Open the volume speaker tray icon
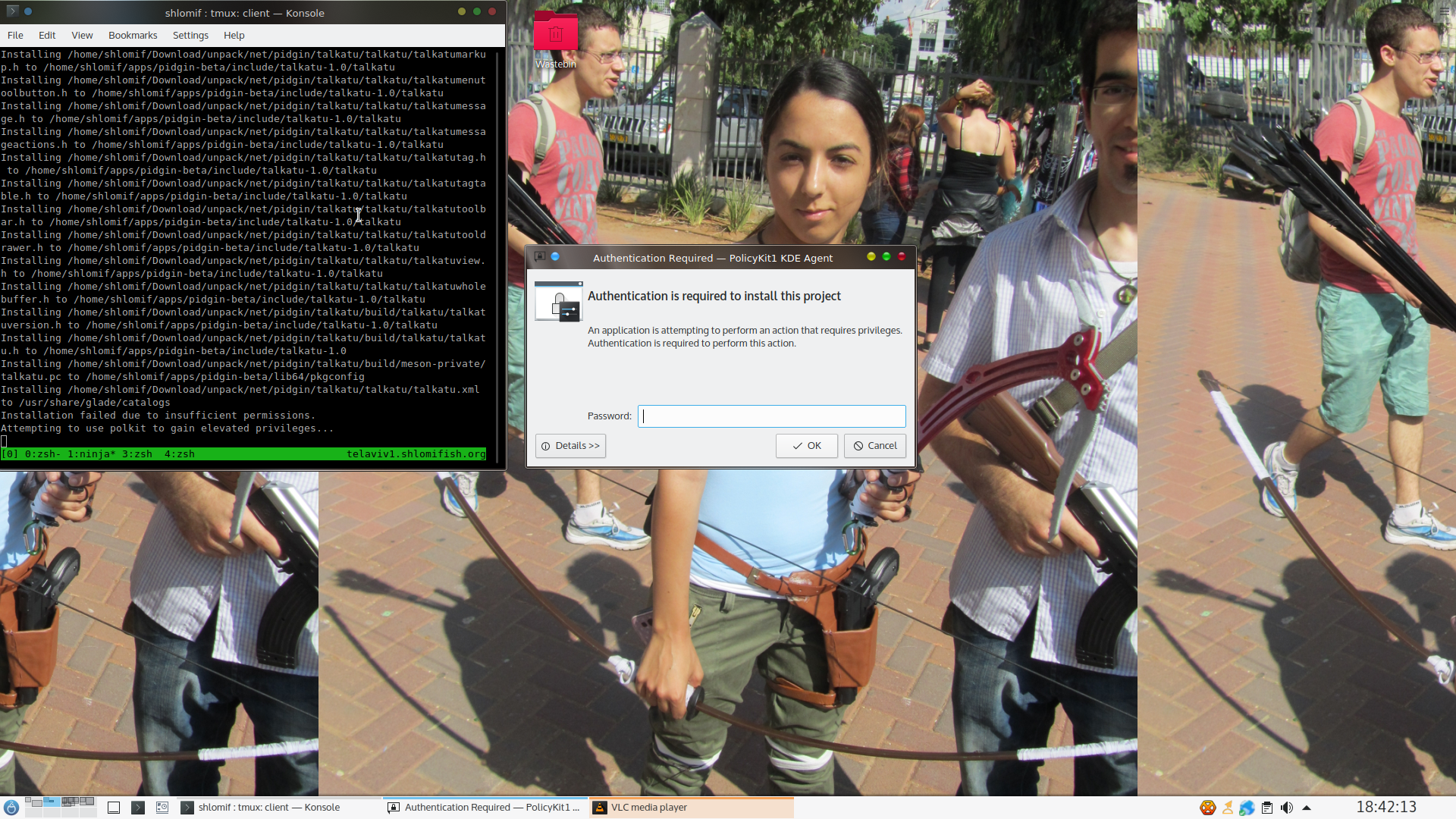The image size is (1456, 819). coord(1286,808)
